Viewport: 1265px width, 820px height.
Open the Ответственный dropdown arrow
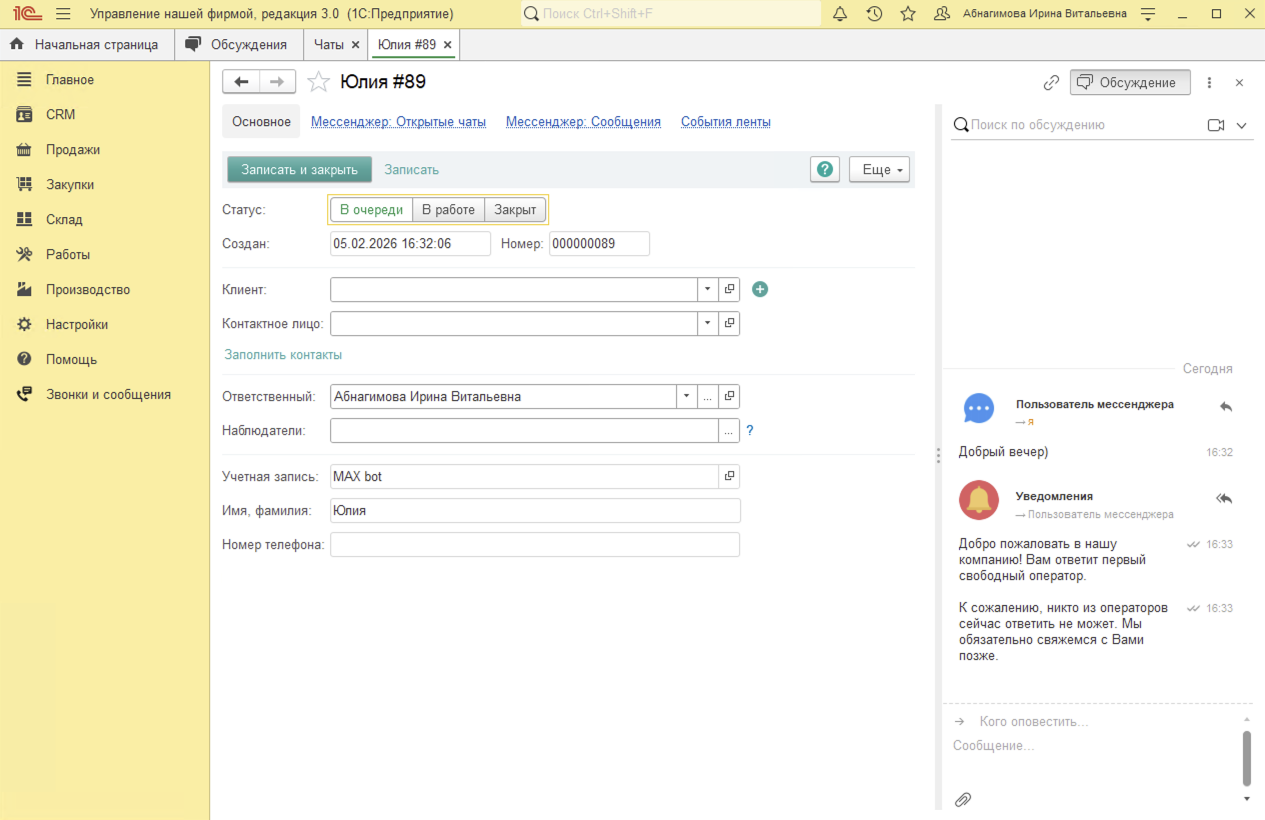tap(686, 396)
